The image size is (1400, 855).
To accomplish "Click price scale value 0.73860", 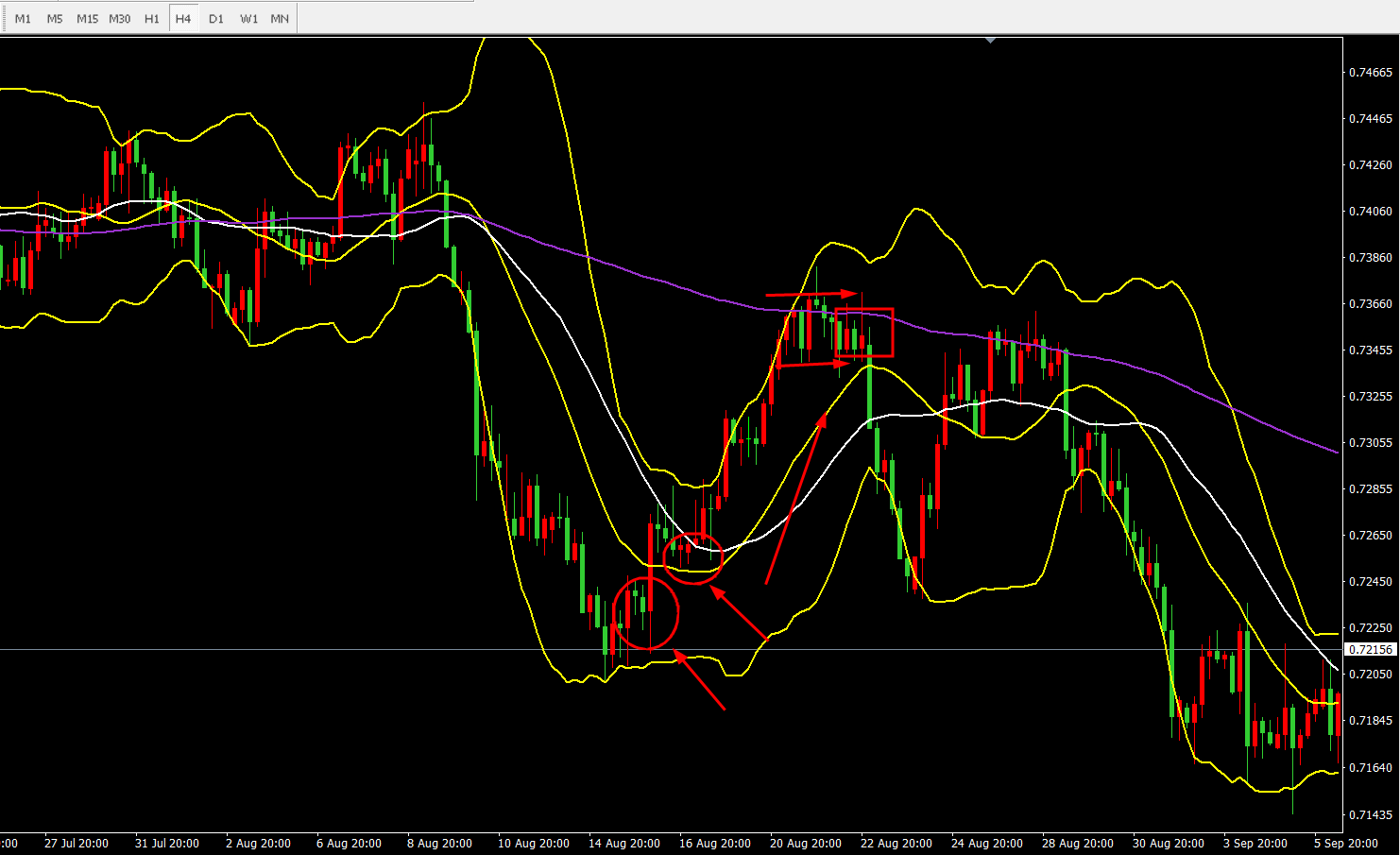I will pyautogui.click(x=1370, y=257).
